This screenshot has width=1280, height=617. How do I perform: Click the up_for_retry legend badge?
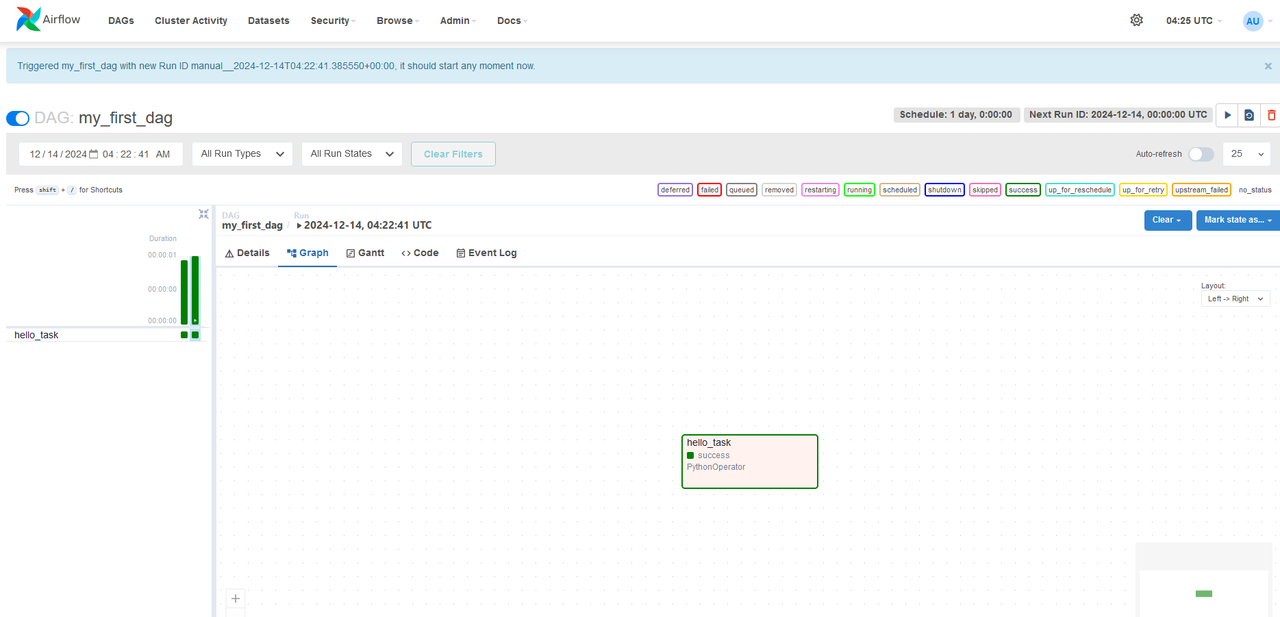(x=1143, y=190)
